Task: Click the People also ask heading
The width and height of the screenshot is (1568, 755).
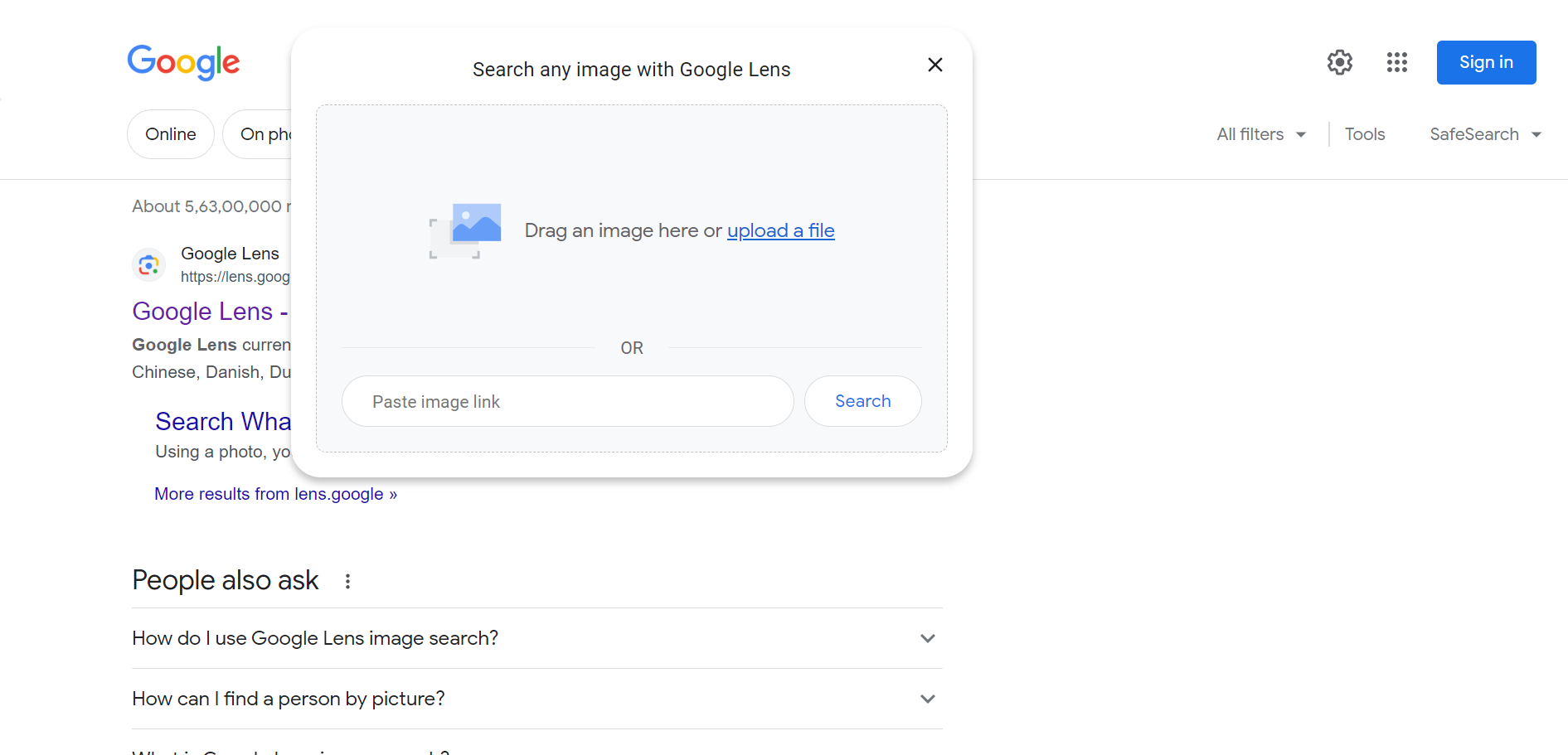Action: pos(226,580)
